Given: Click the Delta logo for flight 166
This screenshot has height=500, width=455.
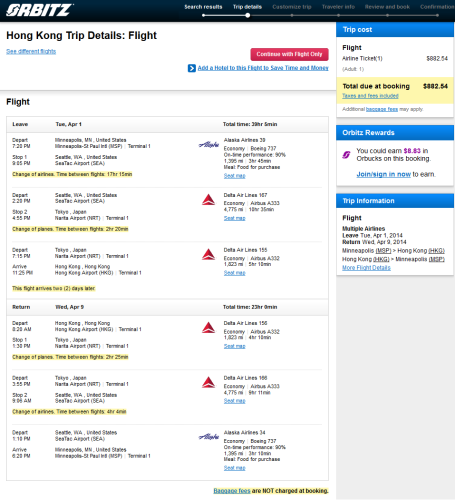Looking at the screenshot, I should point(209,382).
